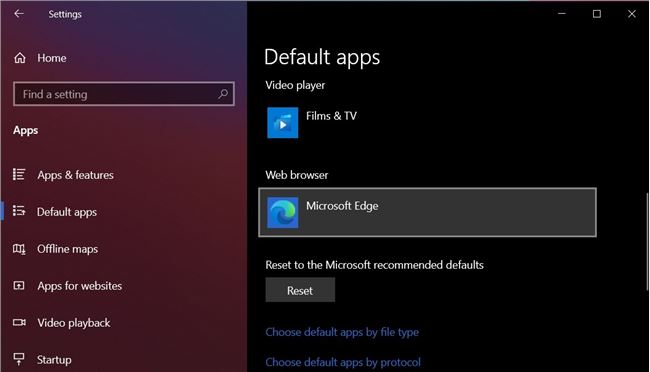650x372 pixels.
Task: Click the Video player label
Action: 295,85
